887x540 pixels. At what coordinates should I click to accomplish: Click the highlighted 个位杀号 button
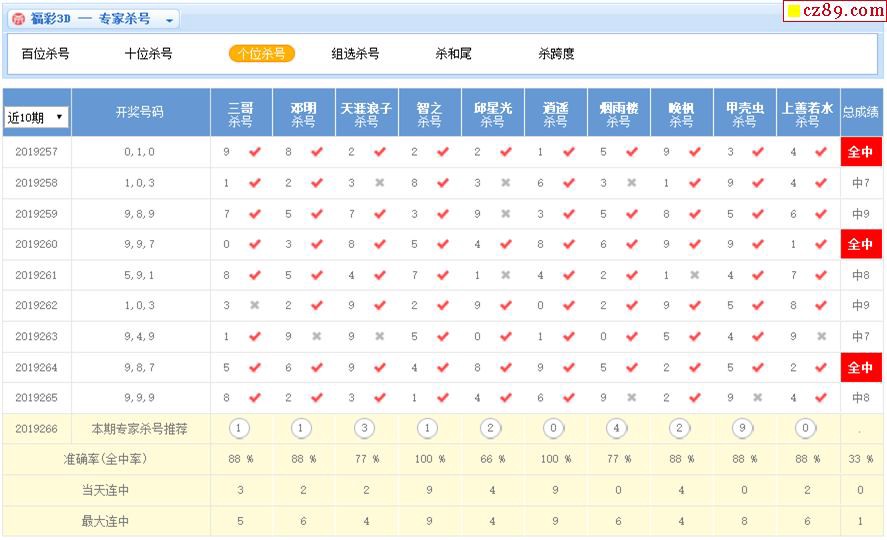262,54
